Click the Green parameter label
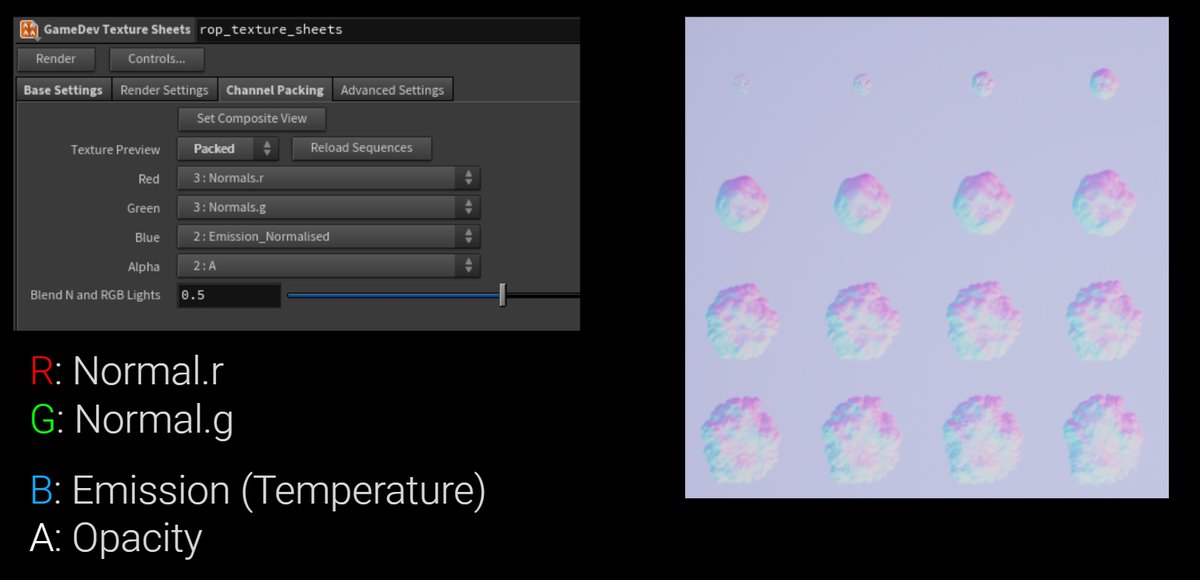 pyautogui.click(x=144, y=208)
